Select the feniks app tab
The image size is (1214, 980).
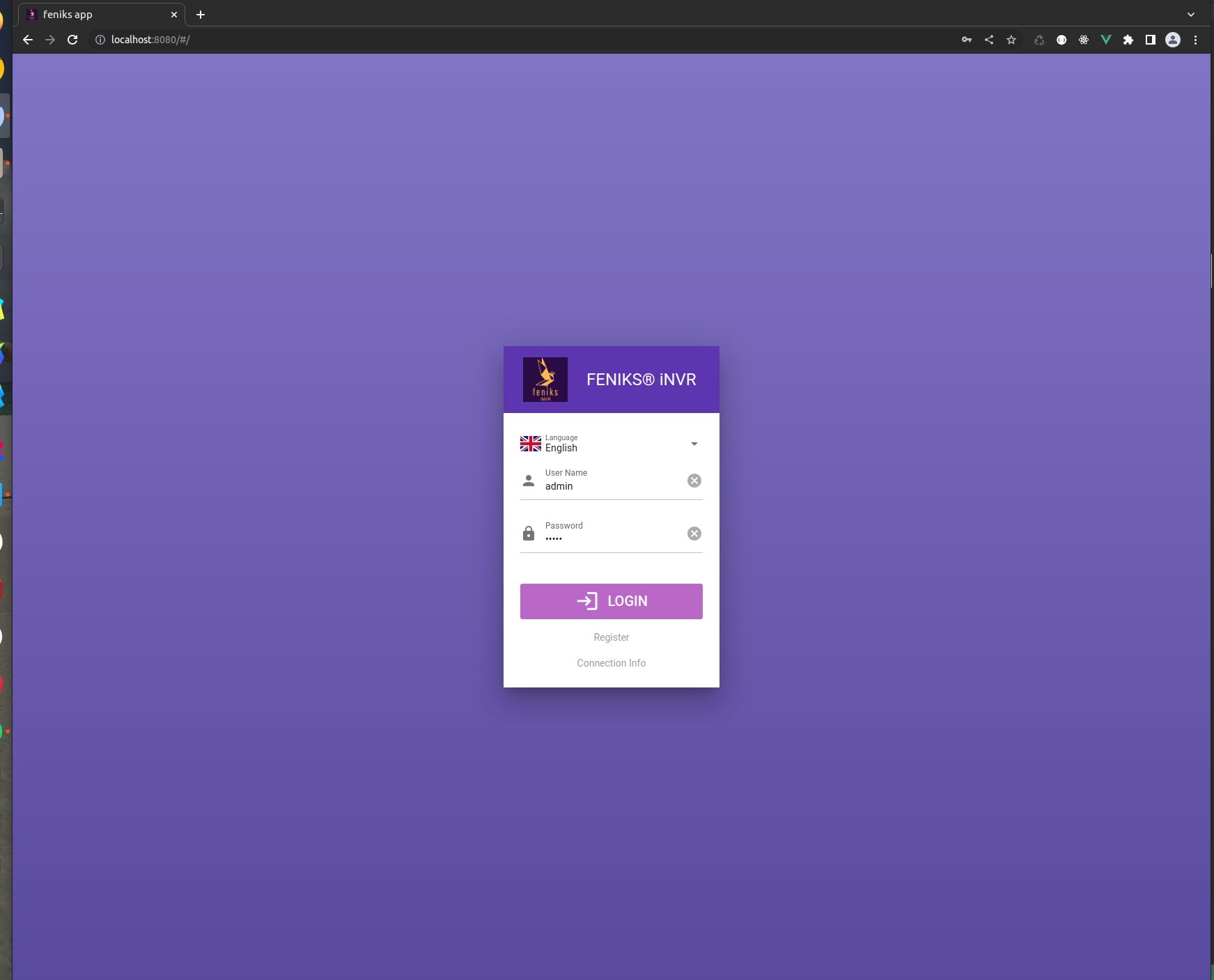tap(101, 14)
